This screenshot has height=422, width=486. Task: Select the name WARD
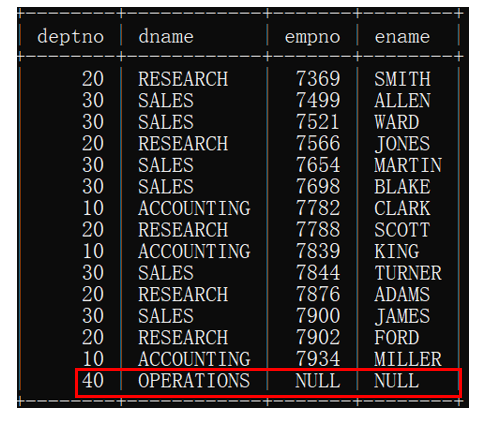(397, 122)
